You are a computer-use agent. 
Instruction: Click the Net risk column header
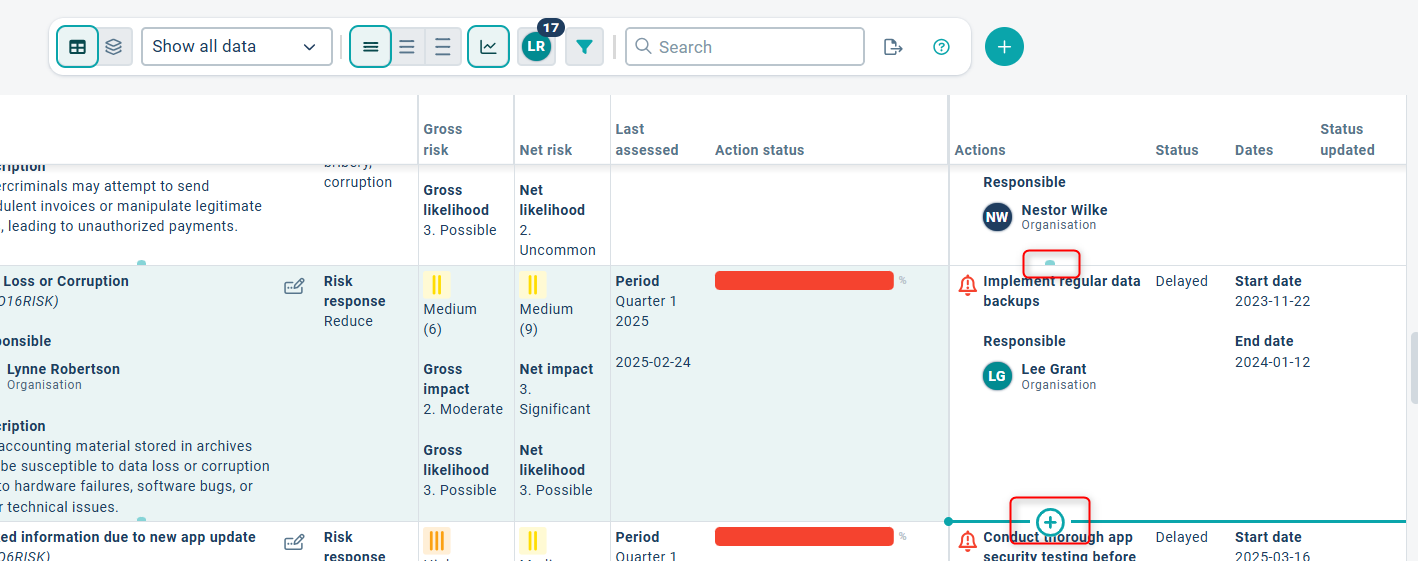[546, 150]
